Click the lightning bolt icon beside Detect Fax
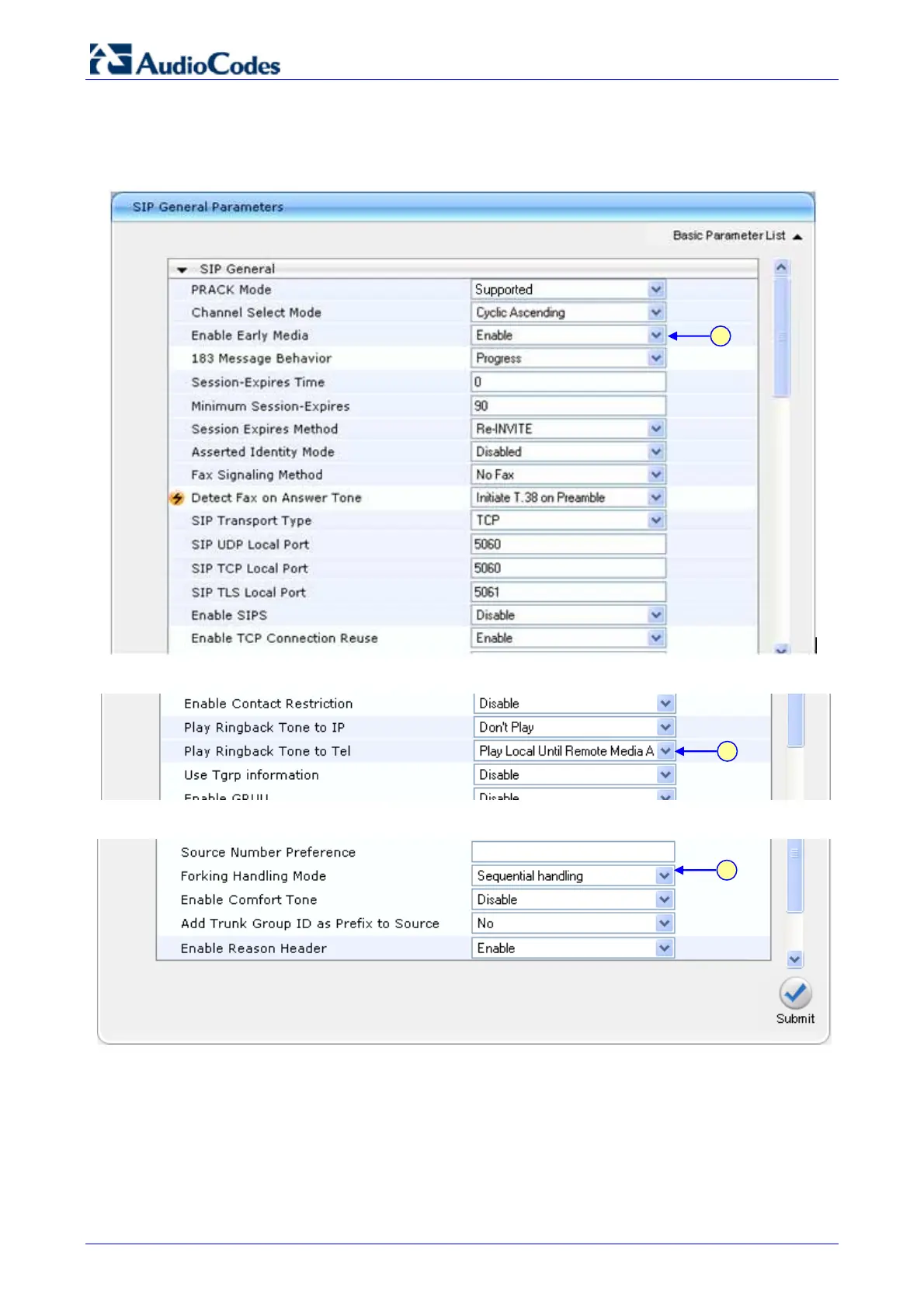 click(177, 498)
